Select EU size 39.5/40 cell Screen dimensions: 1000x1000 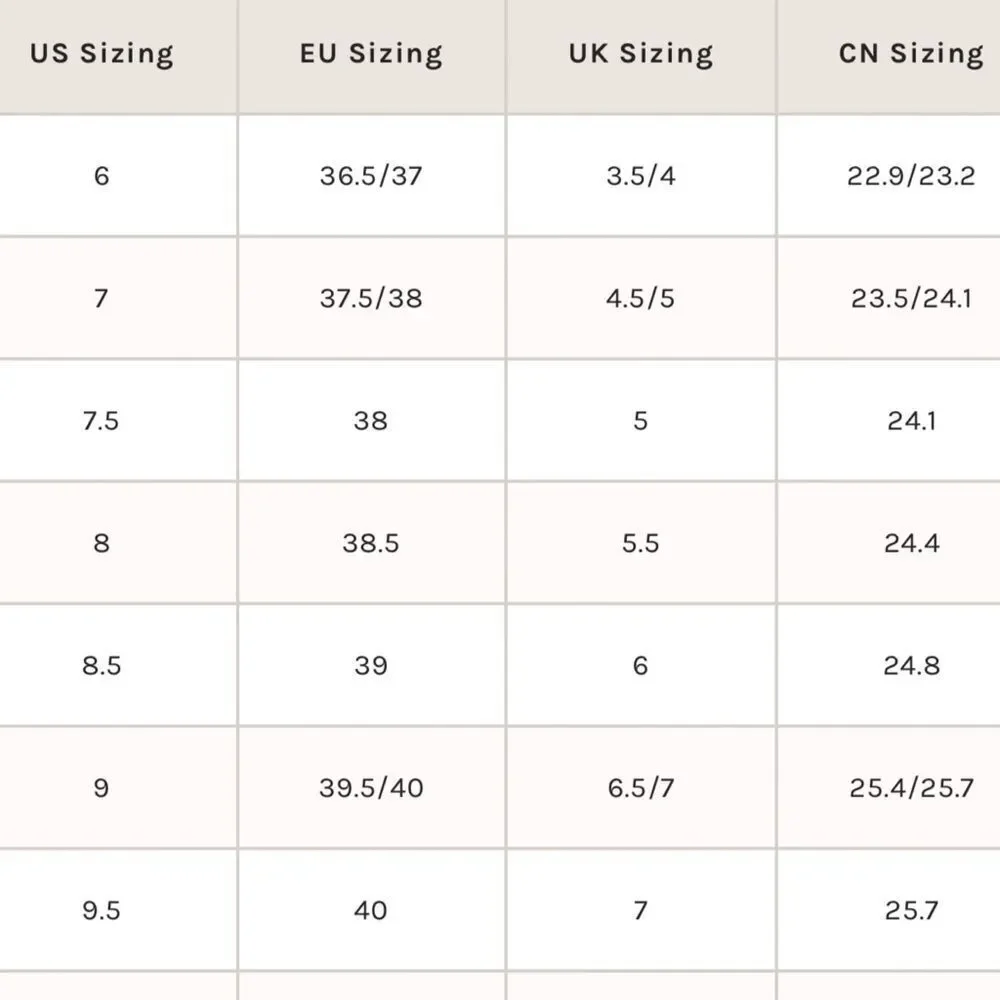[x=371, y=788]
